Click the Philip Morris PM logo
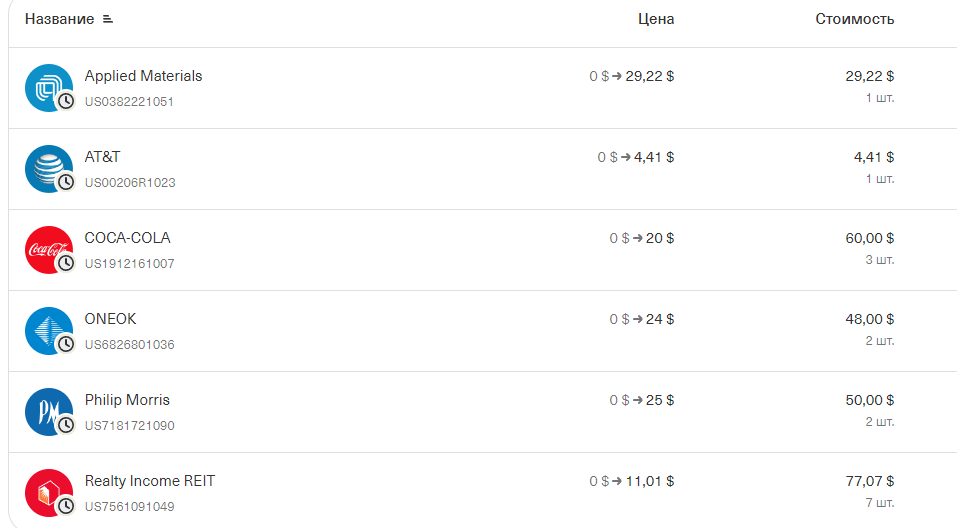The image size is (957, 528). (x=49, y=412)
